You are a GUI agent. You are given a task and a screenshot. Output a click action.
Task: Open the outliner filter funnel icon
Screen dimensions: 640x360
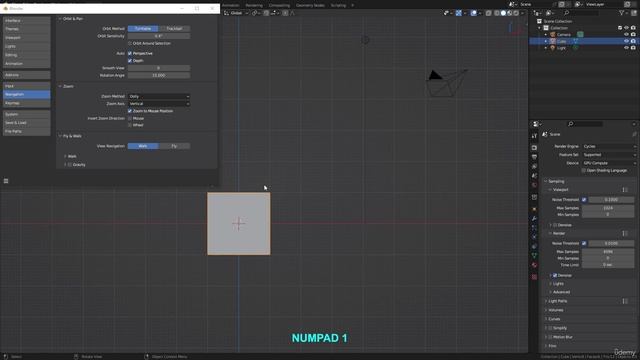(x=622, y=13)
